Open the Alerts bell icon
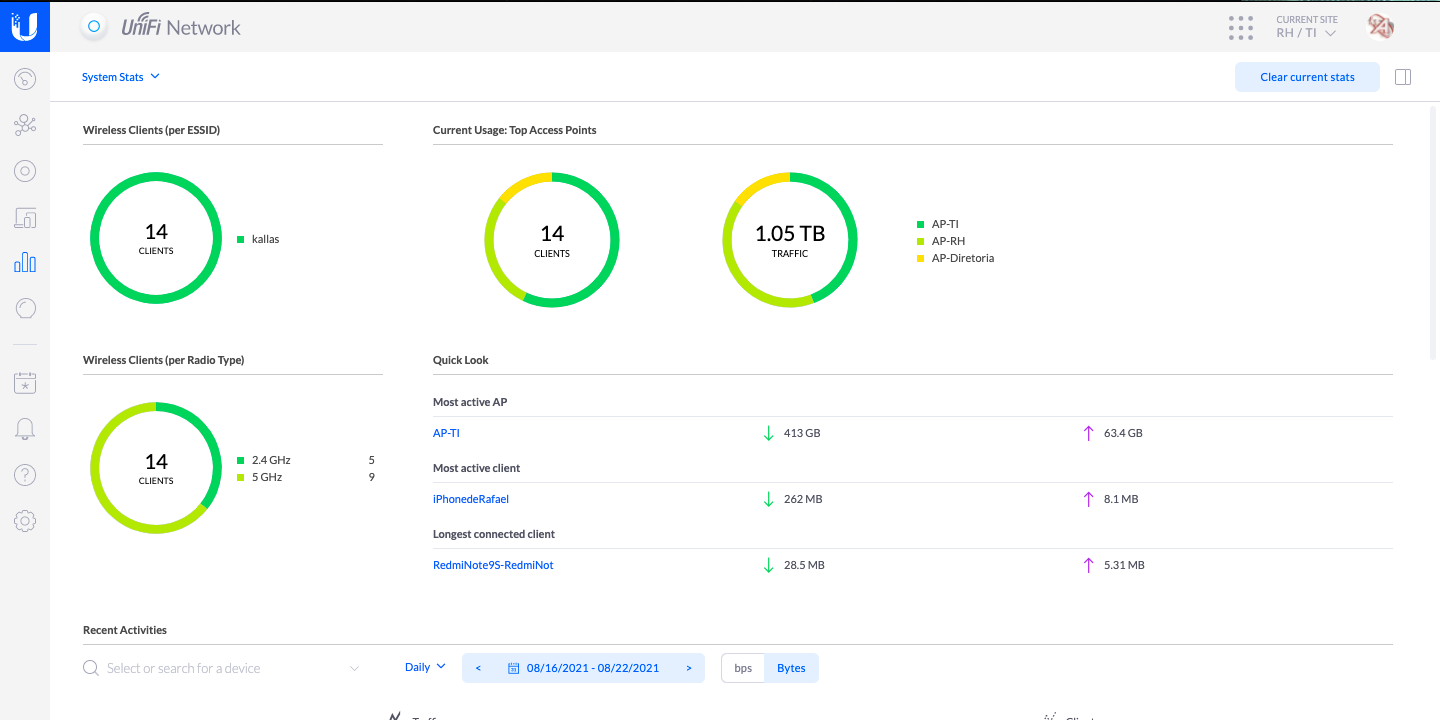1440x720 pixels. [x=25, y=429]
